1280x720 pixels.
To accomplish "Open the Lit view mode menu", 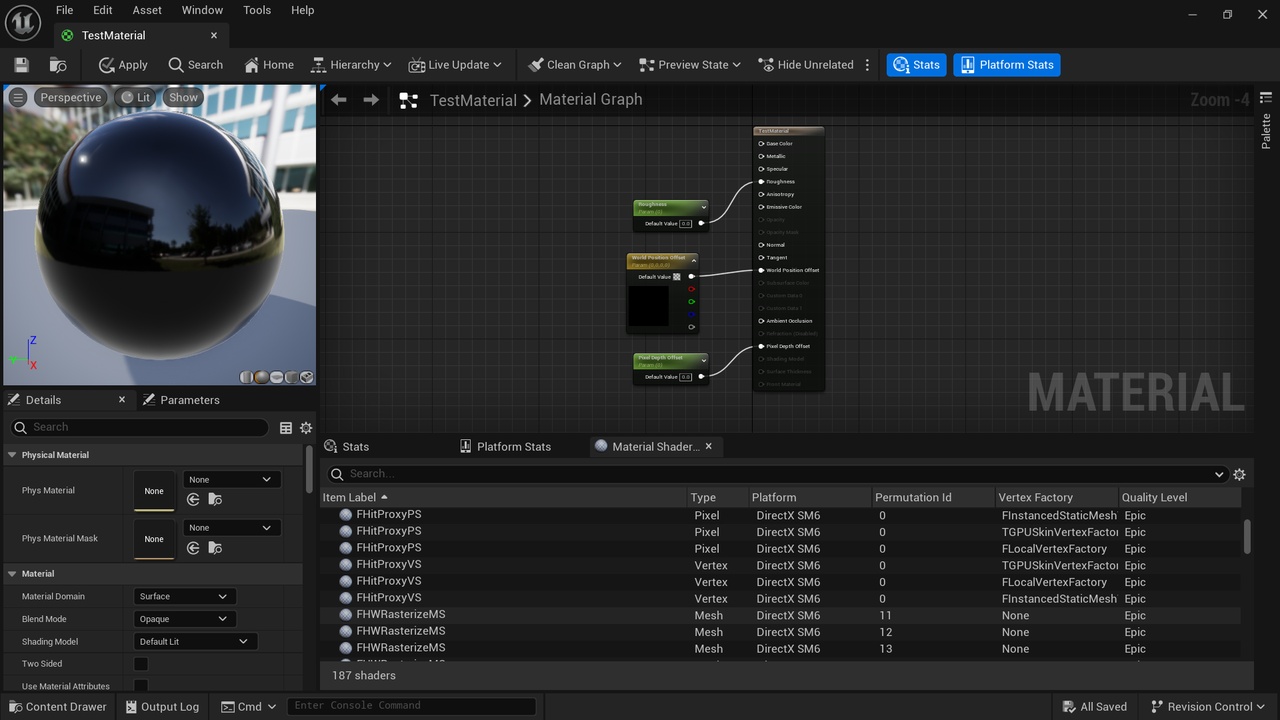I will coord(136,97).
